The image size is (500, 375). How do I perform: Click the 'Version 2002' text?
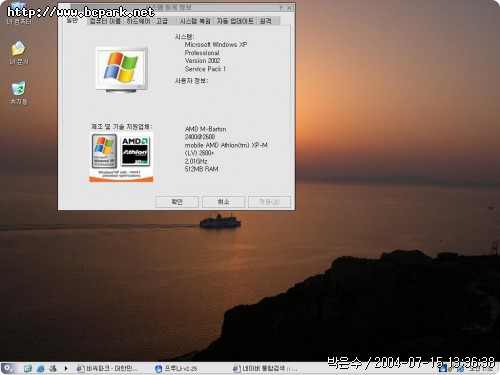[x=202, y=61]
